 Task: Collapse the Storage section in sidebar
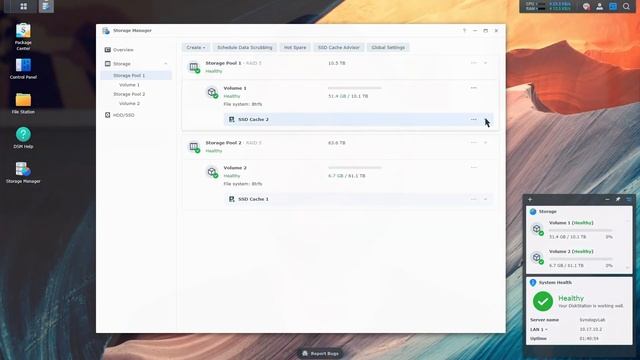coord(166,64)
